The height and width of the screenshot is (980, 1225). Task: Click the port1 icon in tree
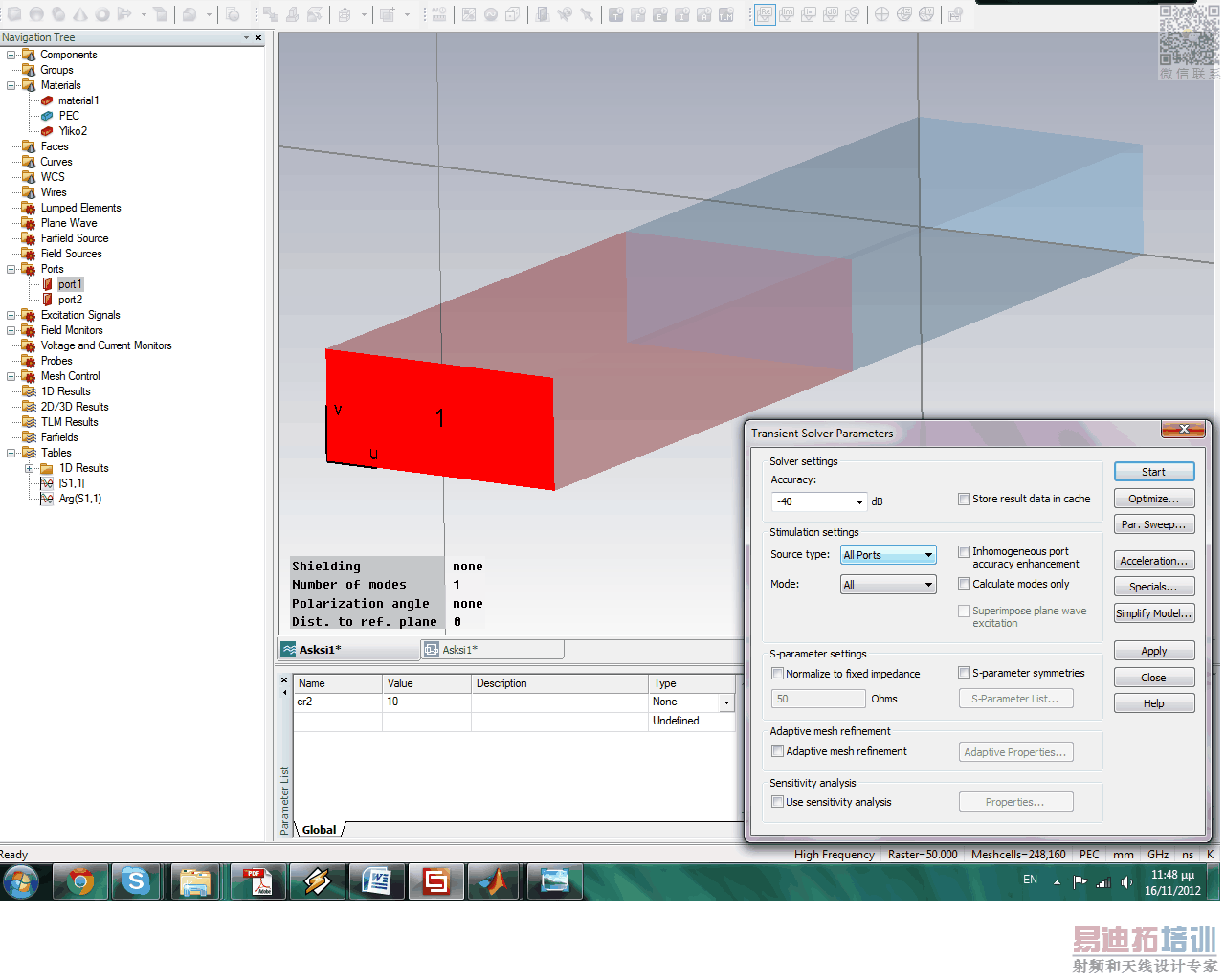[48, 284]
